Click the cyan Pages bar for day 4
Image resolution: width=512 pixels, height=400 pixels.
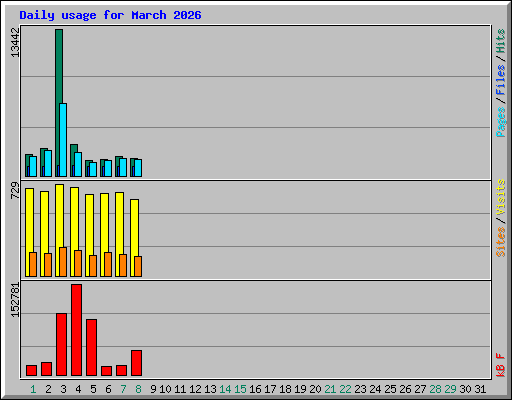pos(78,165)
